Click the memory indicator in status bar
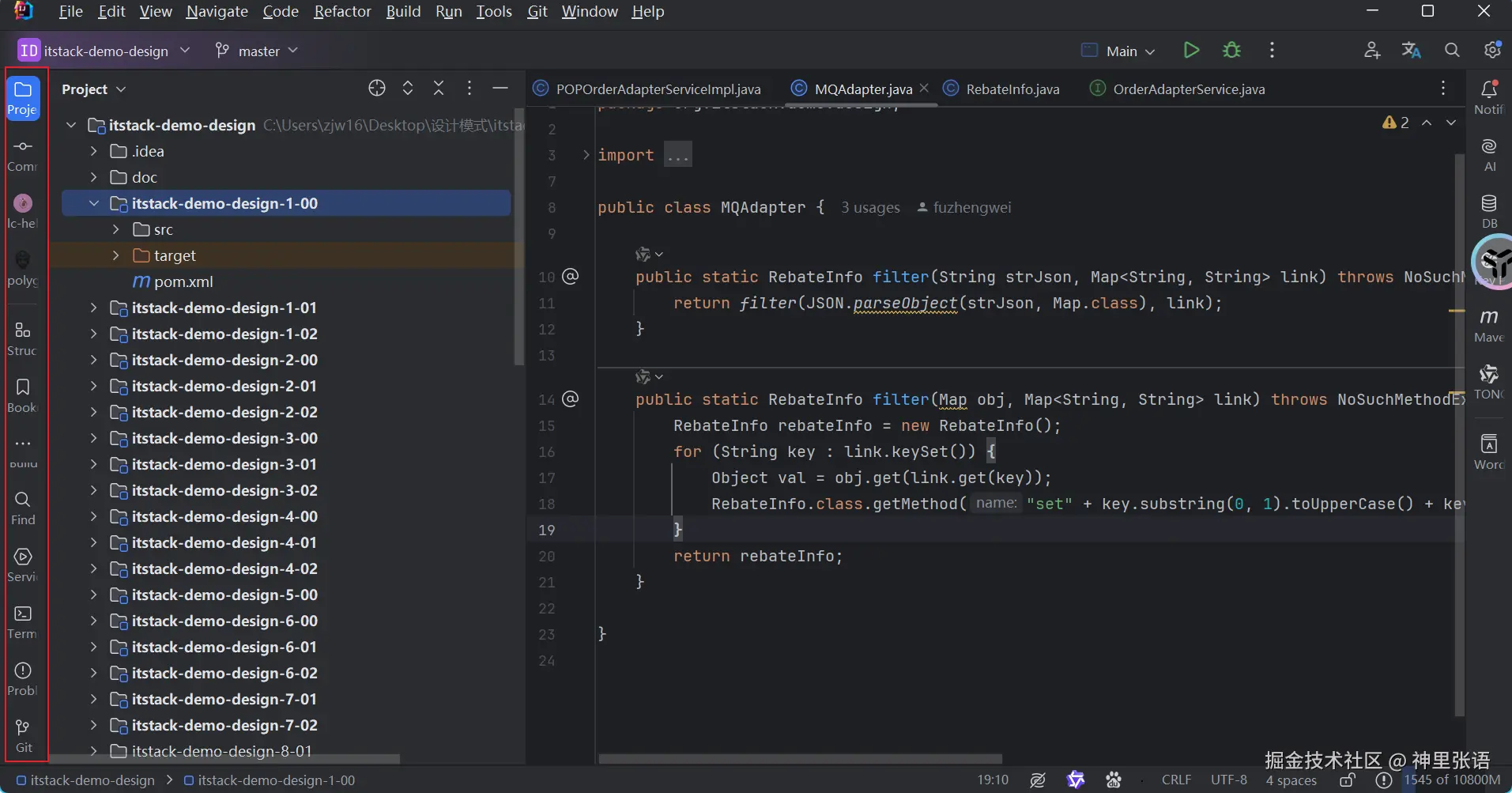The width and height of the screenshot is (1512, 793). point(1451,780)
